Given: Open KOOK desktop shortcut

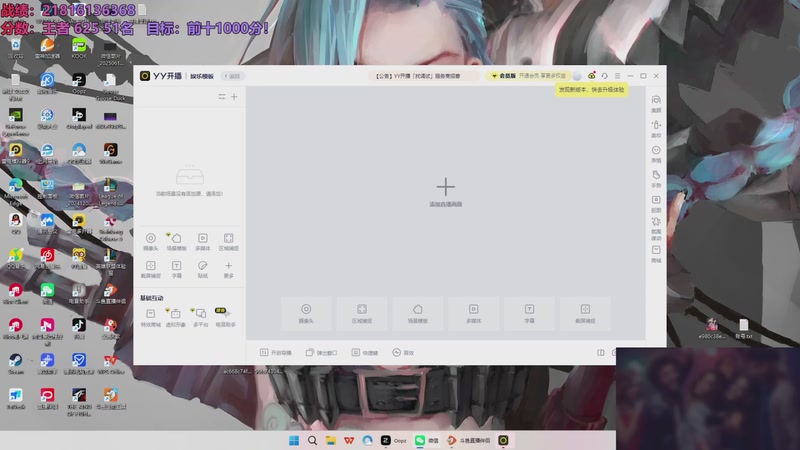Looking at the screenshot, I should tap(79, 48).
